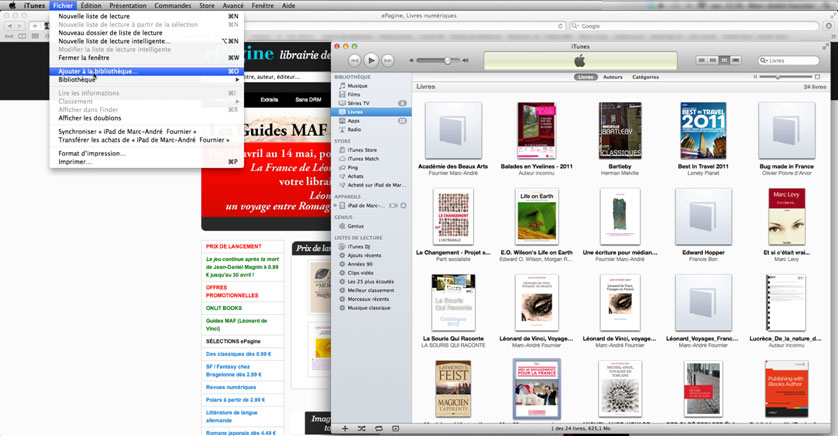Open the Bibliothèque submenu arrow

click(x=237, y=79)
